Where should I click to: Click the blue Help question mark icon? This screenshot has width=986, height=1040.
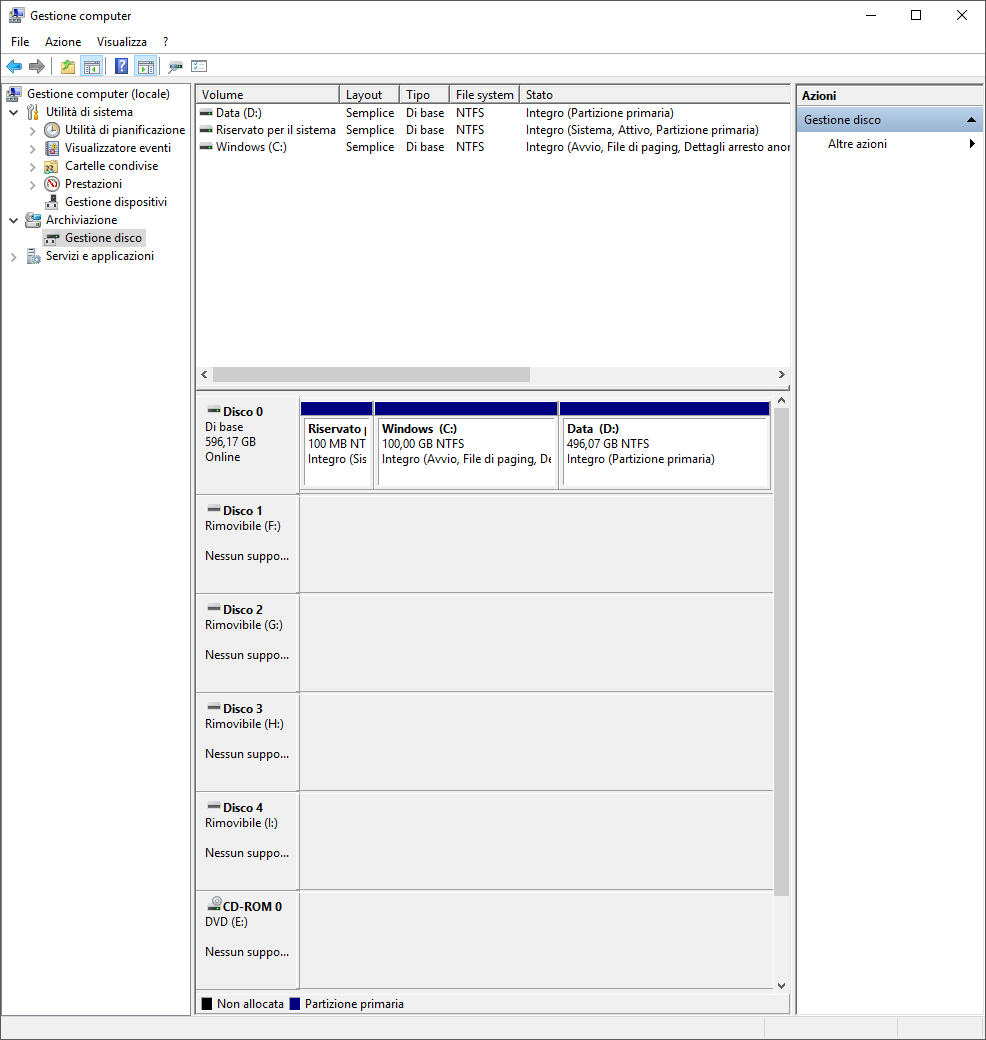tap(121, 67)
